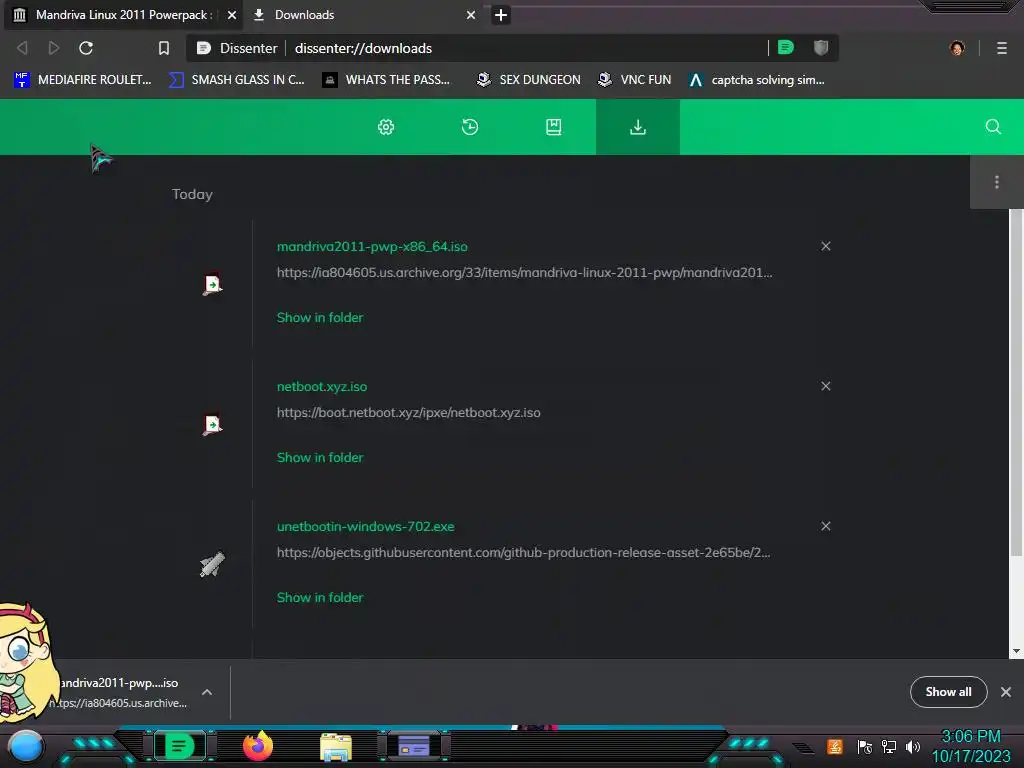Screen dimensions: 1024x768
Task: Open File Explorer from taskbar
Action: (x=336, y=746)
